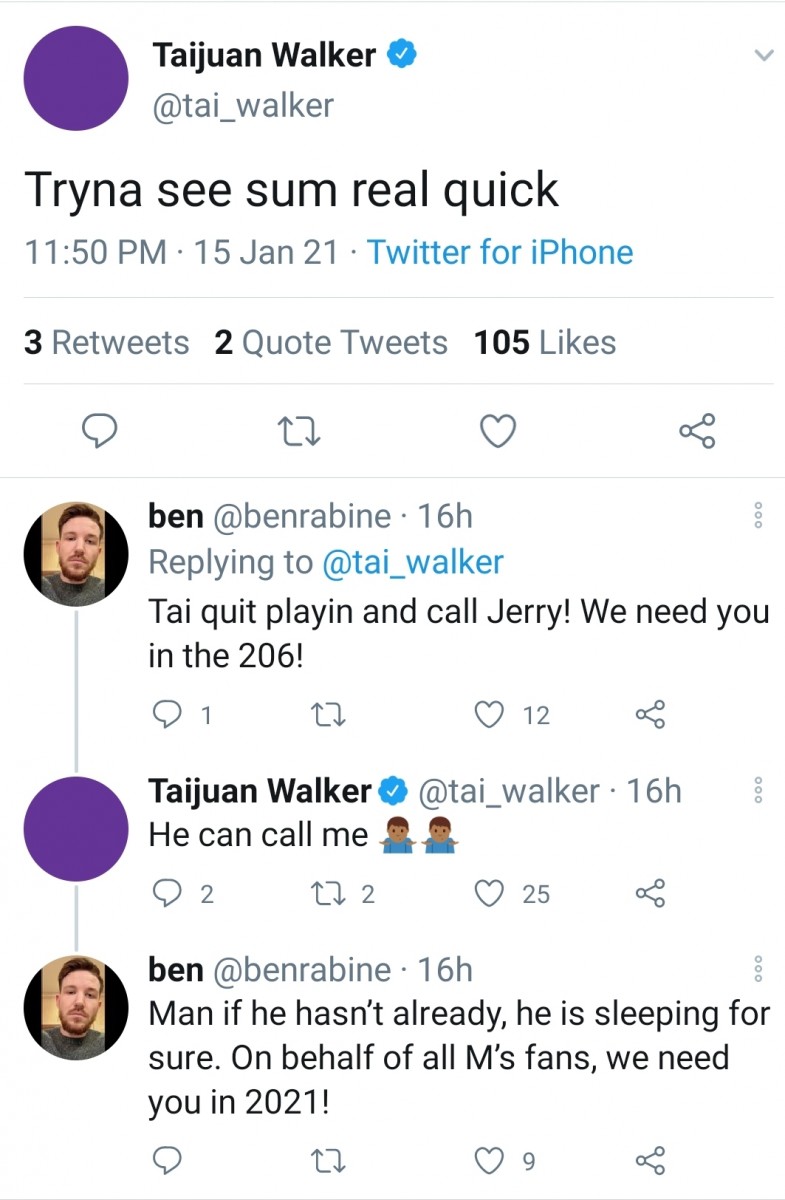Like the main tweet
The width and height of the screenshot is (785, 1200).
coord(497,431)
